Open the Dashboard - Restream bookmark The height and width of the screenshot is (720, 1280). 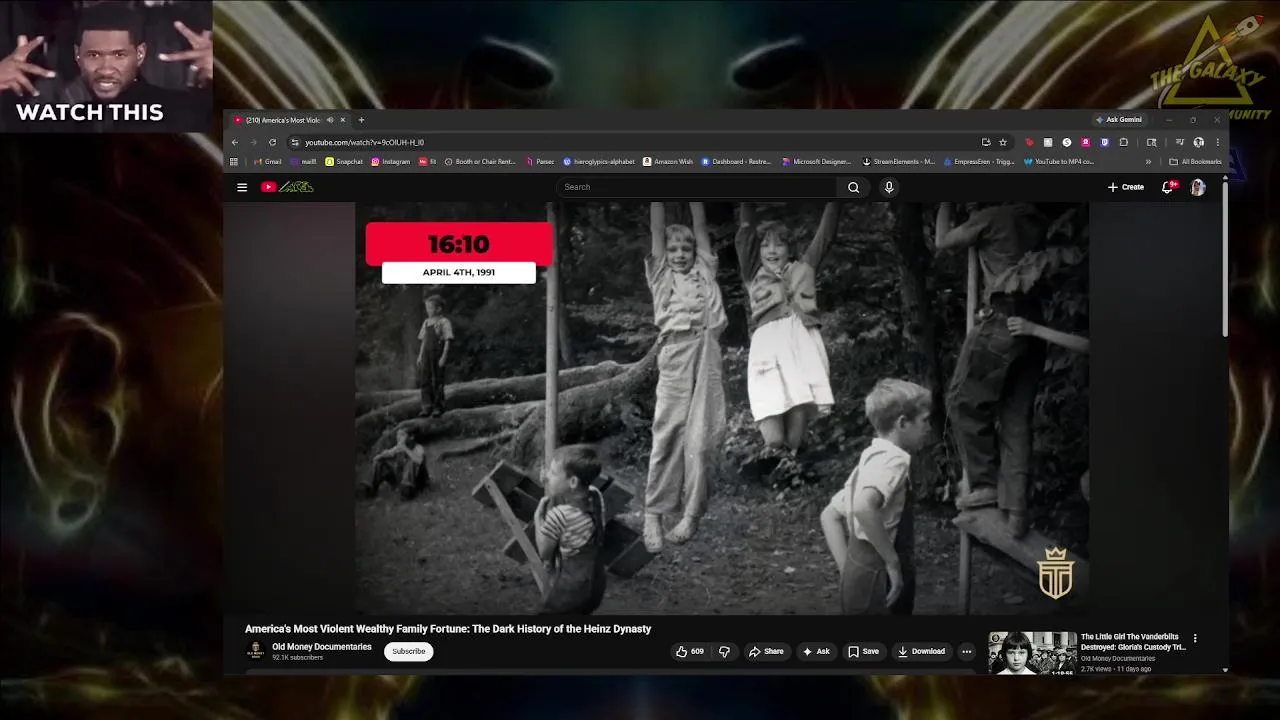(736, 161)
